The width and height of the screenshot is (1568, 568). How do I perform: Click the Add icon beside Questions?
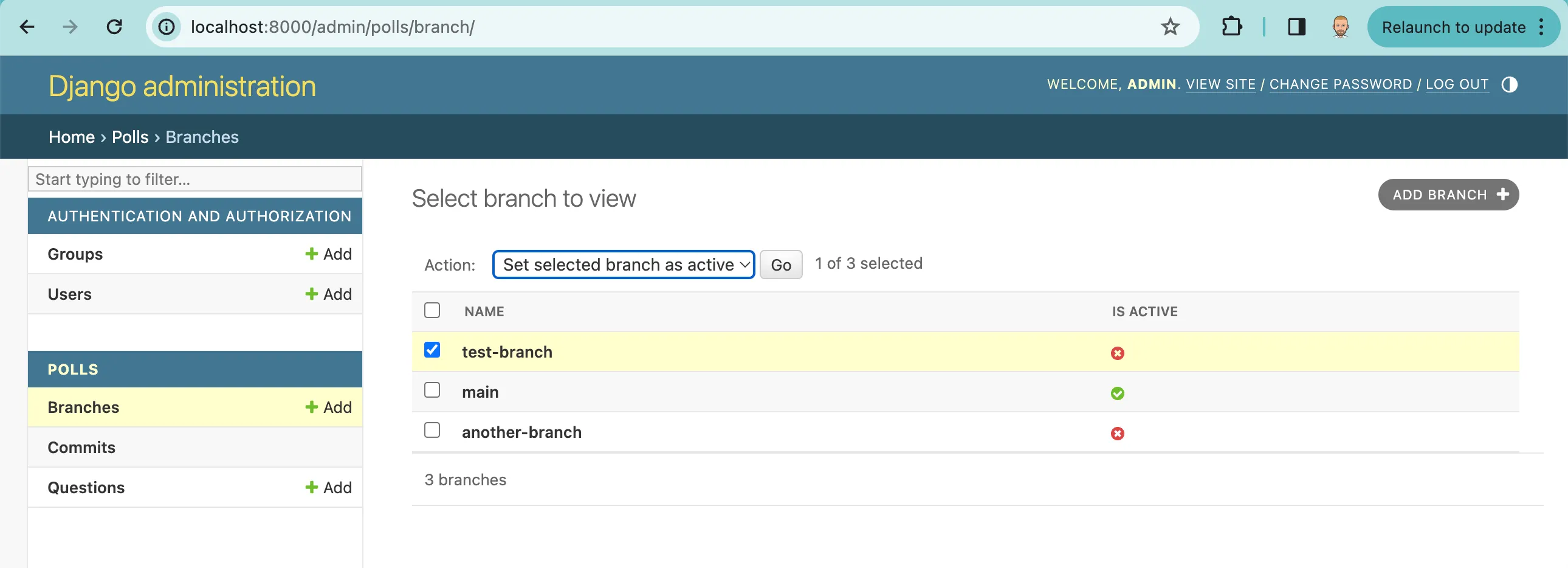pos(312,487)
